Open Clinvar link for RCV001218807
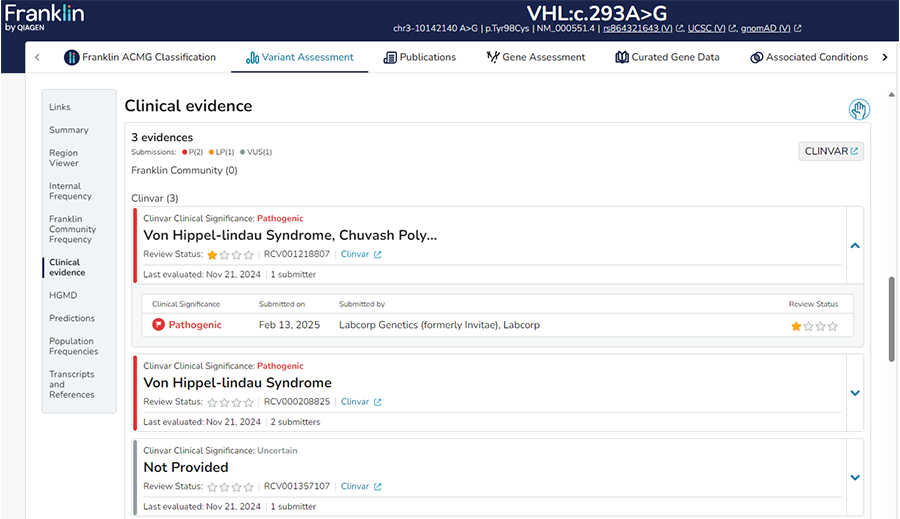Image resolution: width=900 pixels, height=519 pixels. [x=360, y=254]
